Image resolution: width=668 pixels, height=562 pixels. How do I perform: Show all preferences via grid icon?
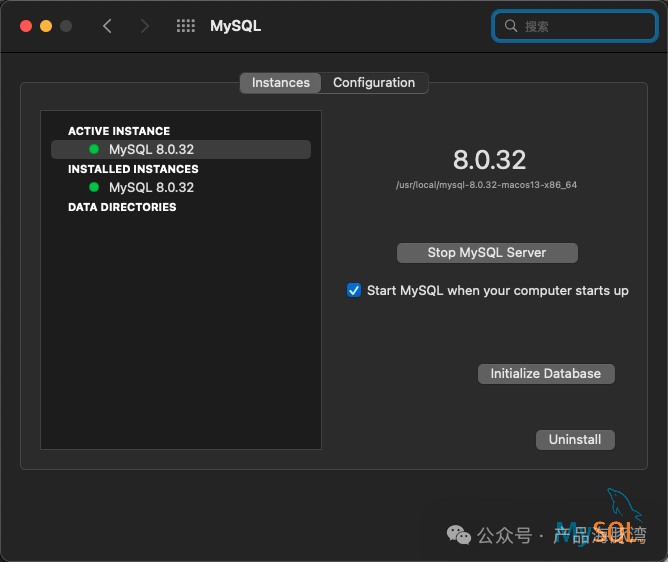coord(186,26)
